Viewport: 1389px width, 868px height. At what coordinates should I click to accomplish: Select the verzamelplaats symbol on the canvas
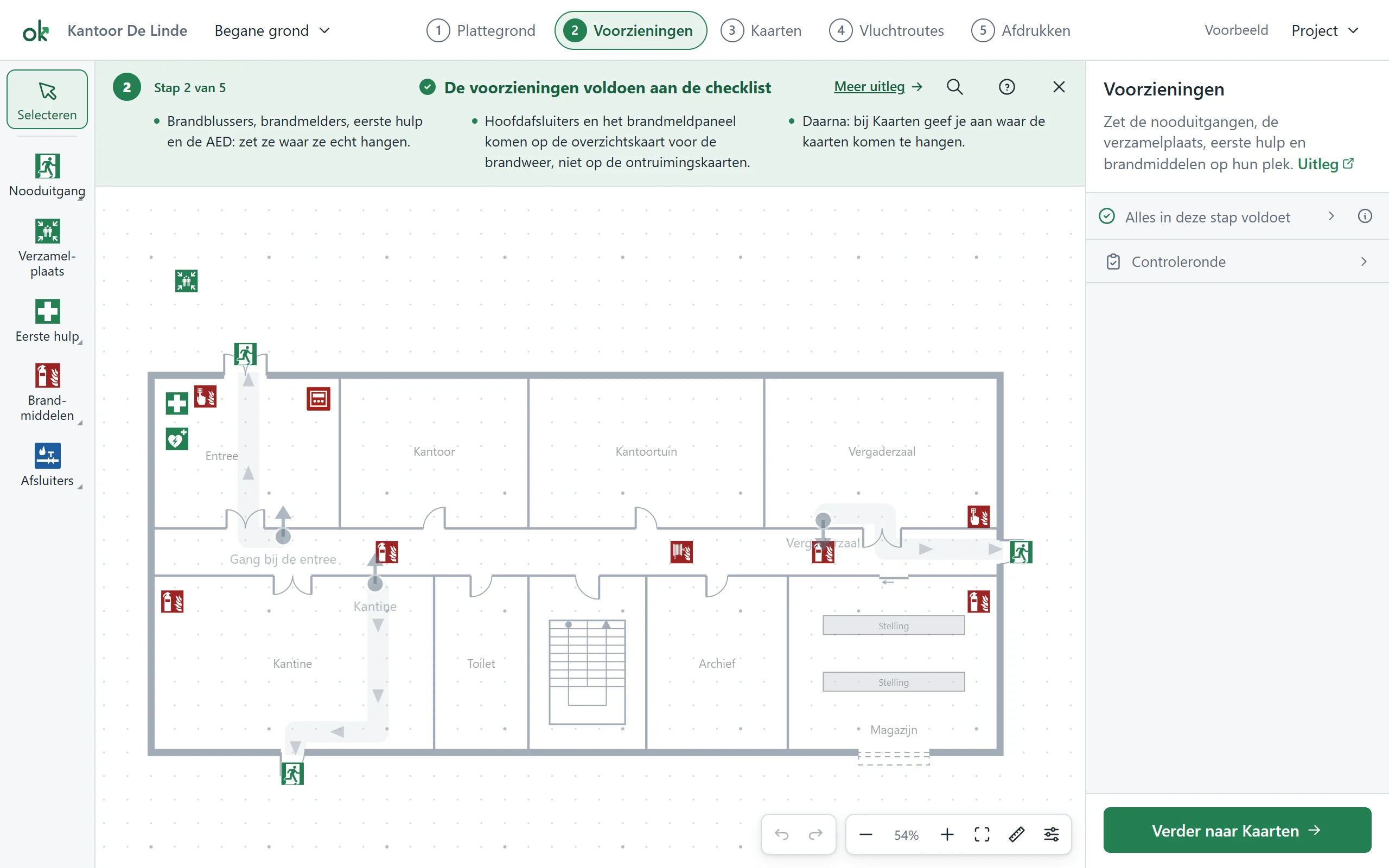[x=187, y=280]
